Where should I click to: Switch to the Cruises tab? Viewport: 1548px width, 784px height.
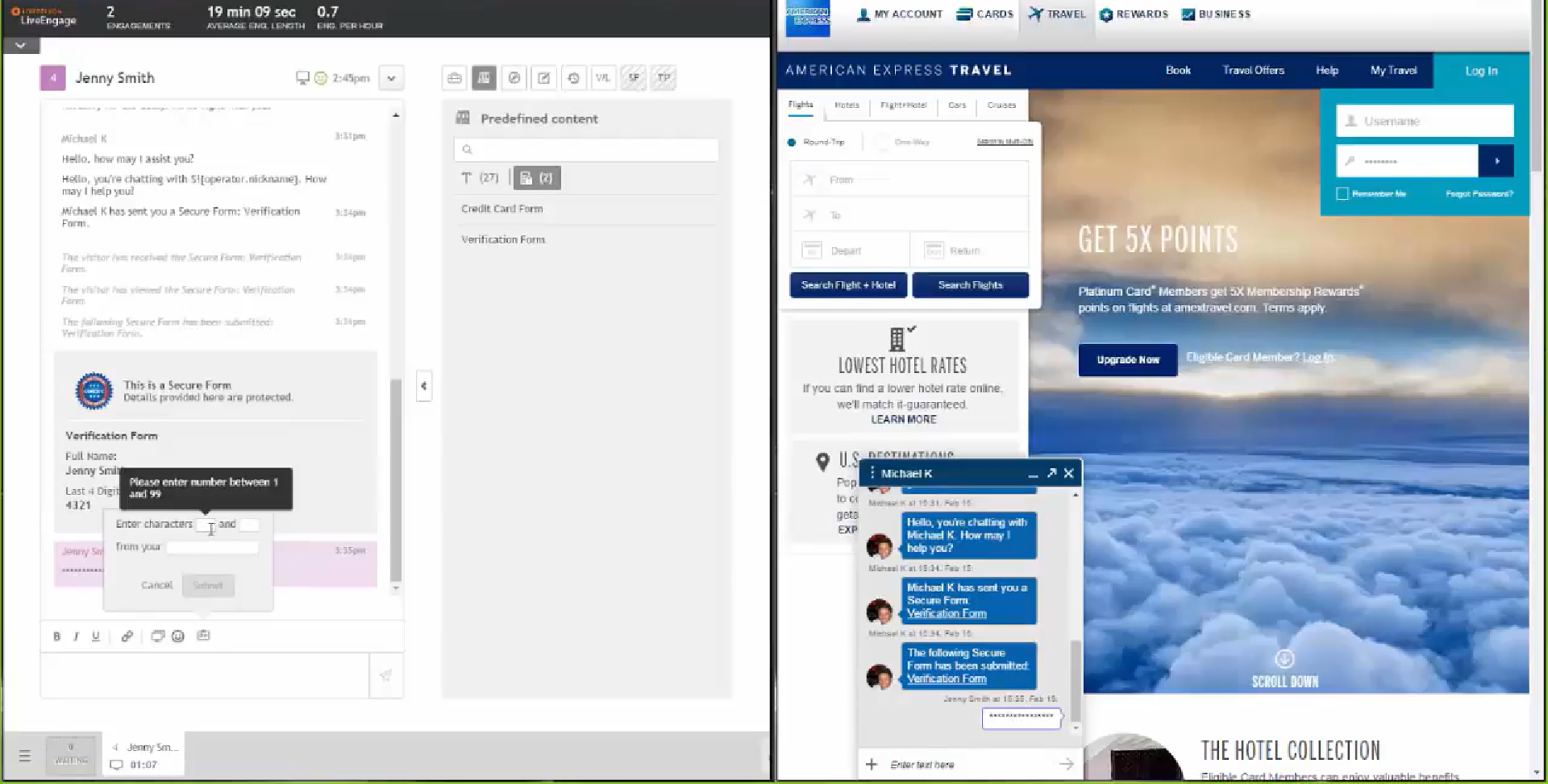click(1001, 106)
